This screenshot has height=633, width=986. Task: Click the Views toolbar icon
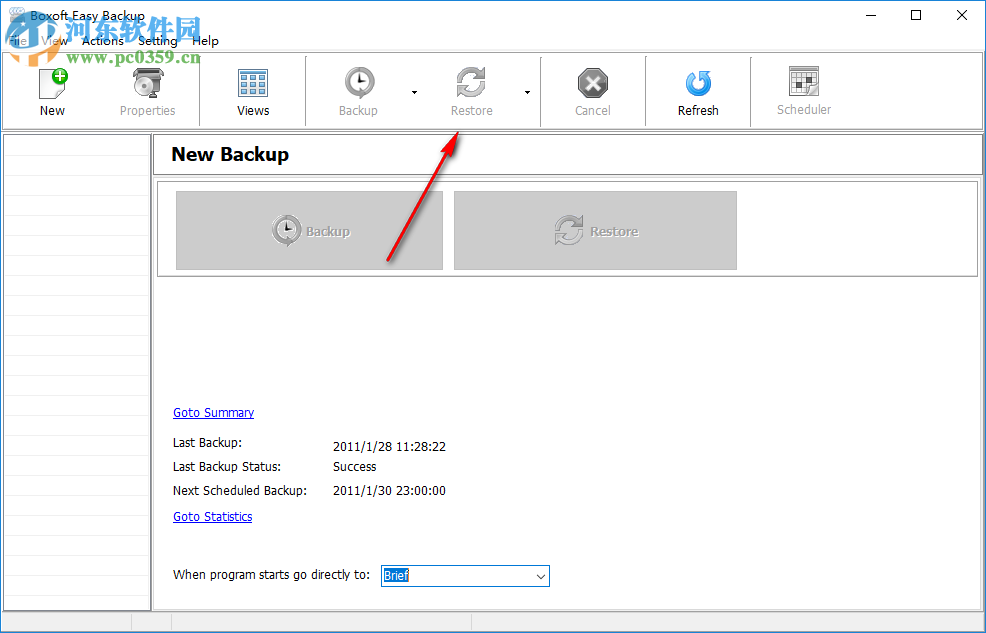pos(252,89)
